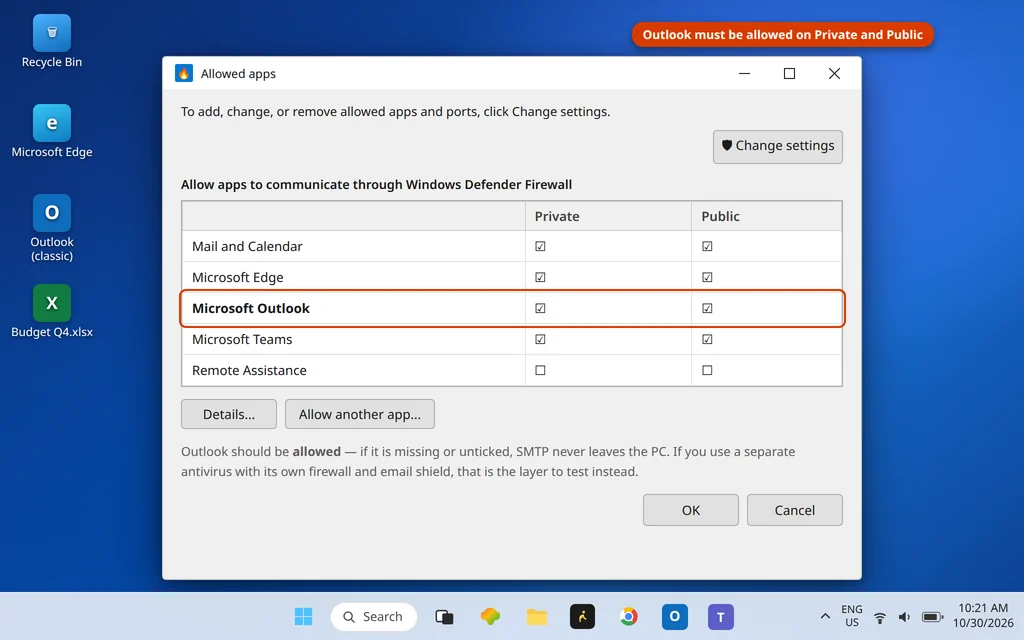Toggle Public checkbox for Microsoft Teams
Viewport: 1024px width, 640px height.
[x=707, y=339]
